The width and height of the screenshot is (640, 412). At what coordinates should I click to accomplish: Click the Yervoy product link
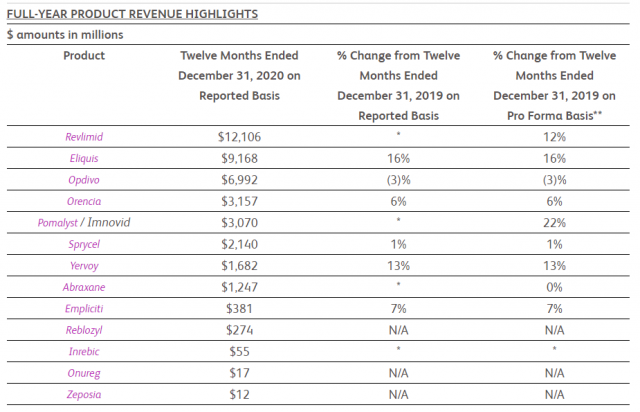coord(84,265)
